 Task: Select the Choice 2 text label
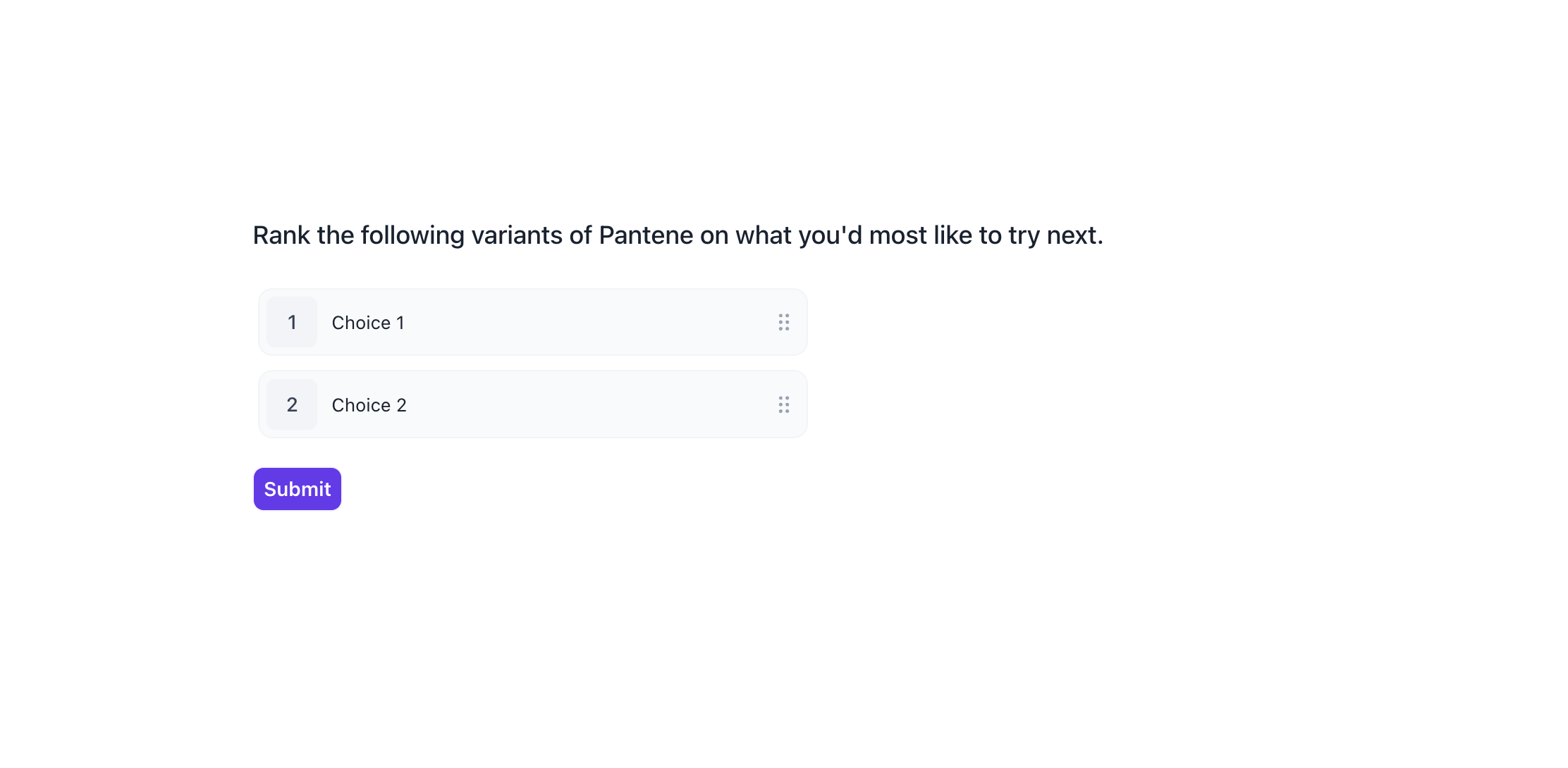369,405
